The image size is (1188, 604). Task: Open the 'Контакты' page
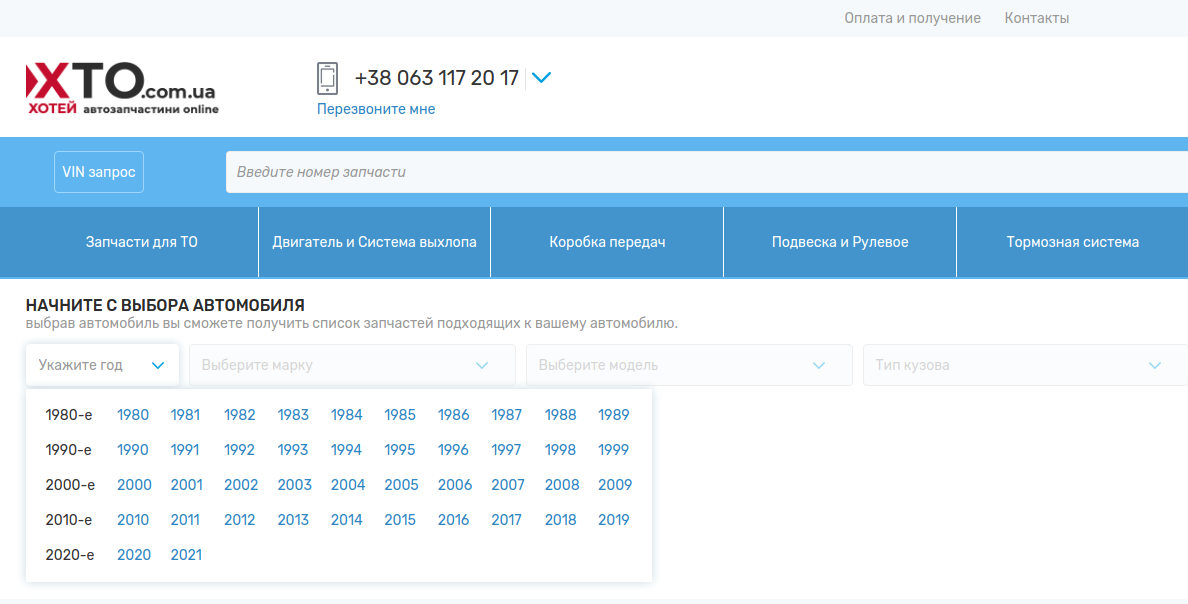click(x=1036, y=18)
